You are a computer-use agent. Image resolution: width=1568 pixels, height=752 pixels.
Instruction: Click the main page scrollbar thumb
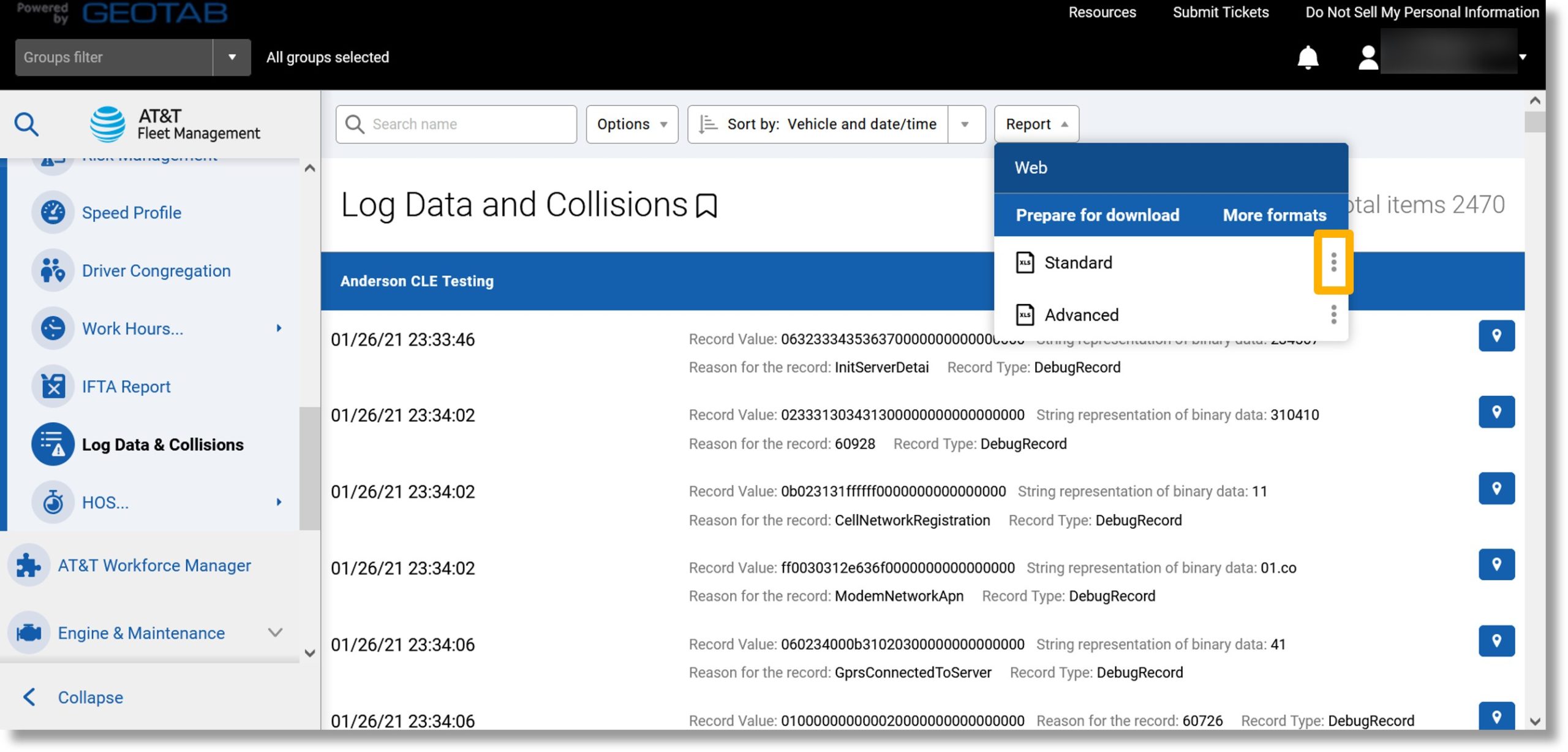tap(1534, 121)
